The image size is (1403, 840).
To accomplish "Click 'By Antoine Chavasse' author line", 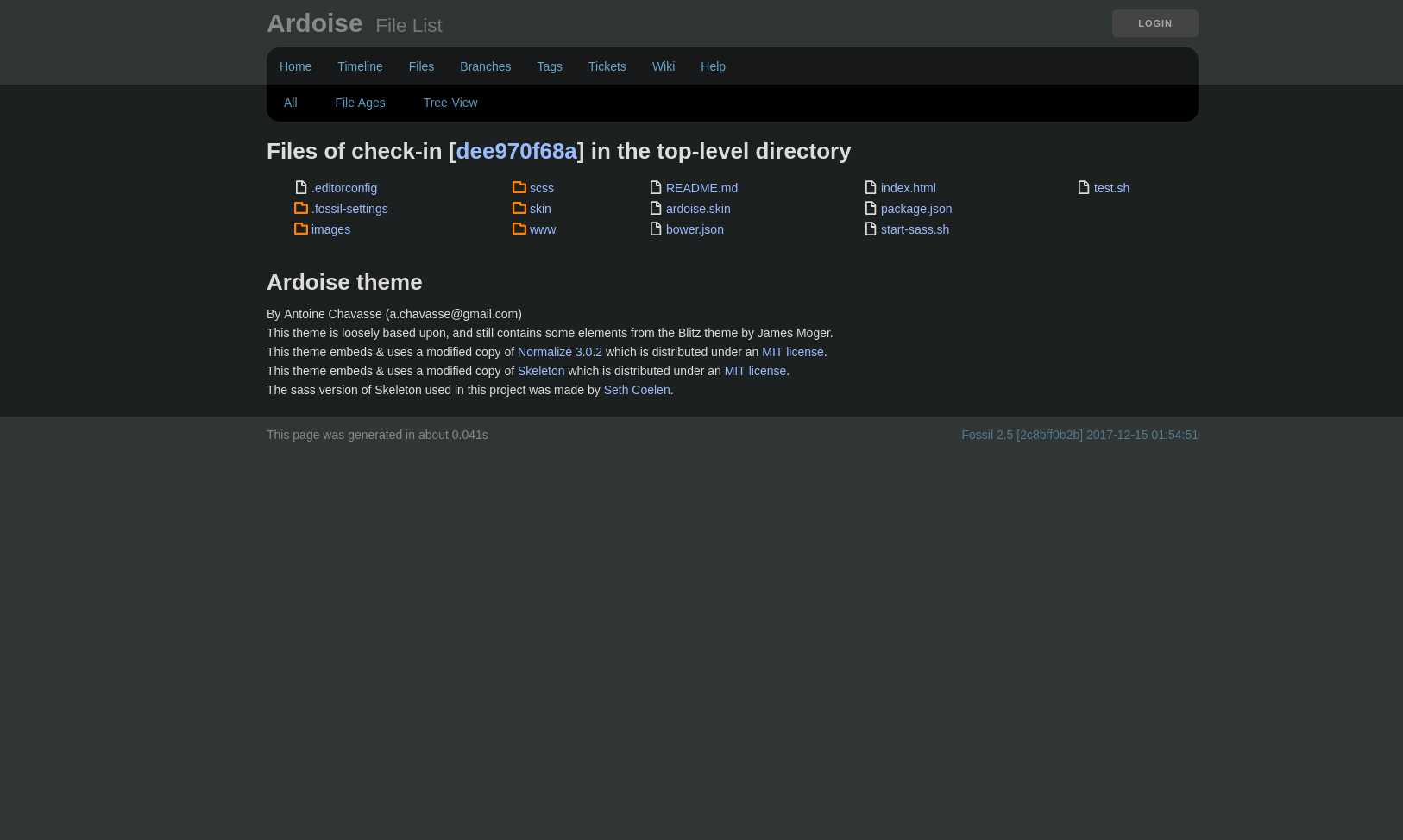I will click(x=394, y=314).
